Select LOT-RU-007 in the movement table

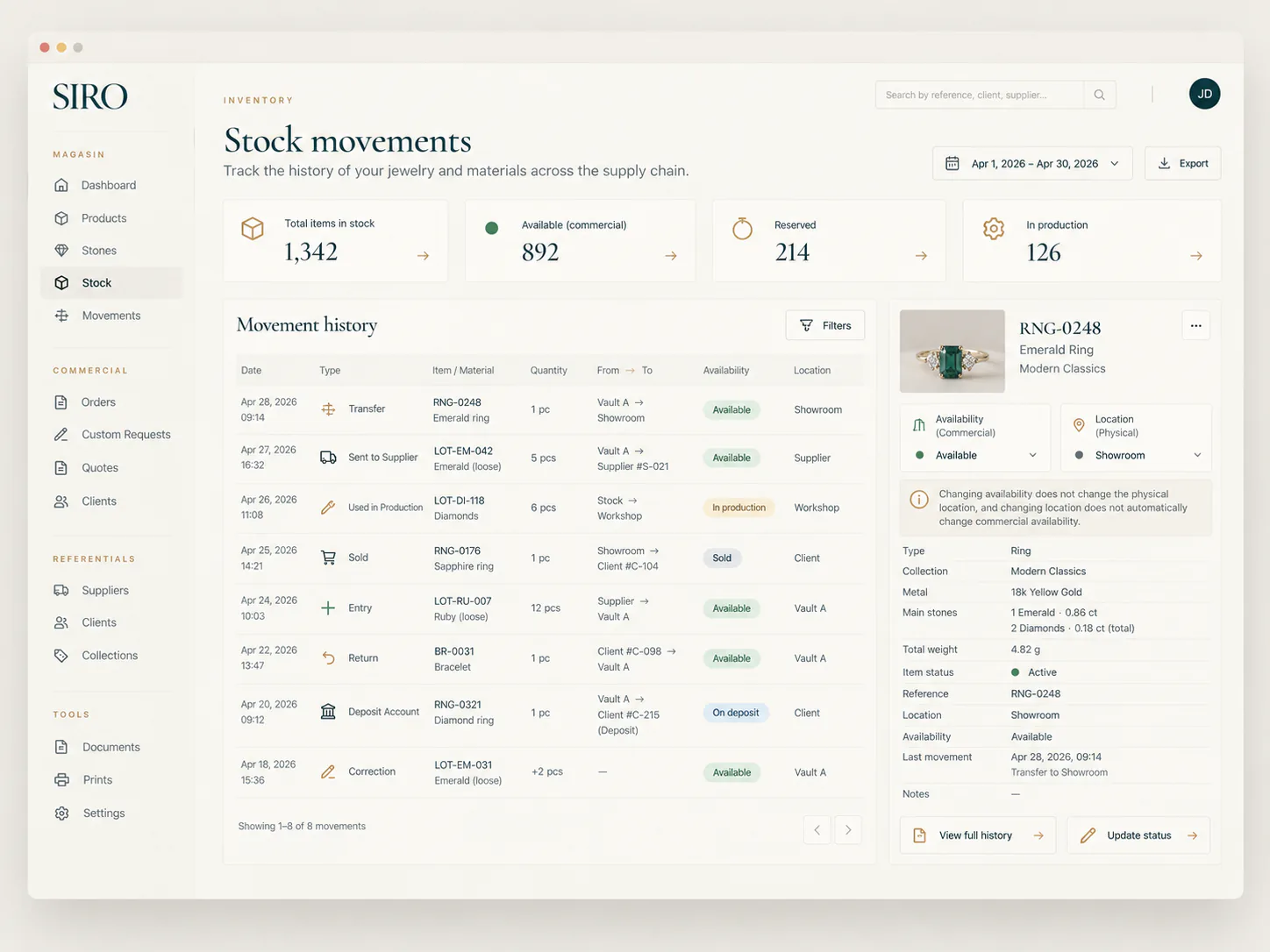pos(463,601)
